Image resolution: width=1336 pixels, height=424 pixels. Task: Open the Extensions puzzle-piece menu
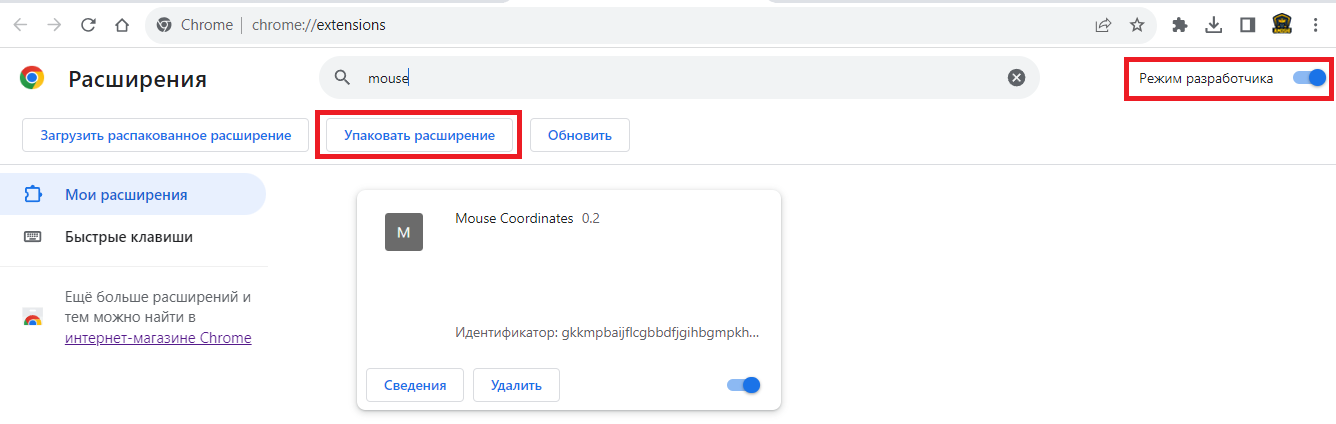tap(1180, 25)
